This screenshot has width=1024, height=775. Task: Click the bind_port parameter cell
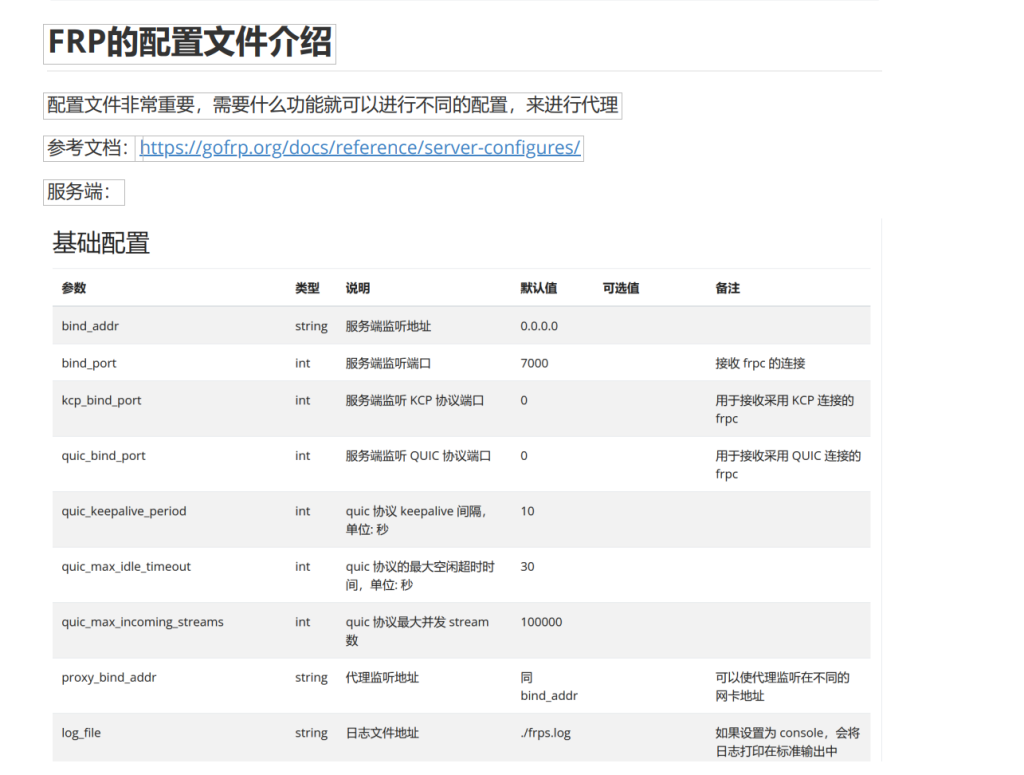point(89,363)
